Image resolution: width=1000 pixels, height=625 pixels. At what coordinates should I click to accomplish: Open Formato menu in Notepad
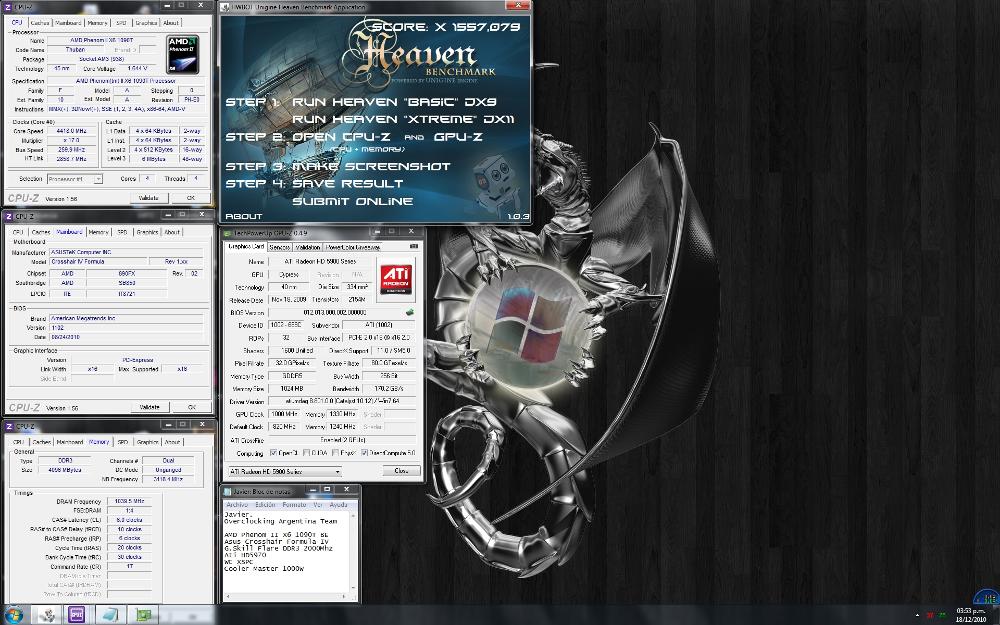click(x=294, y=504)
